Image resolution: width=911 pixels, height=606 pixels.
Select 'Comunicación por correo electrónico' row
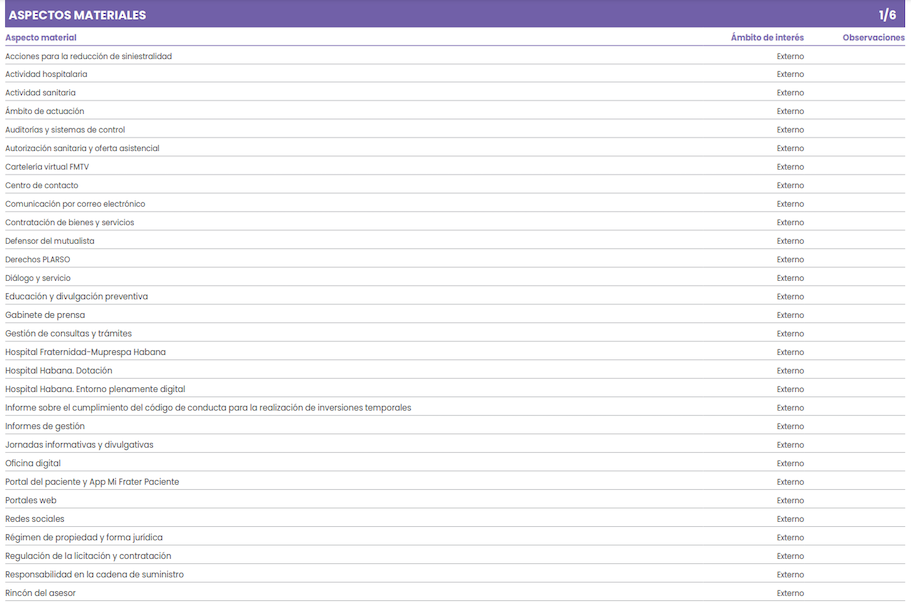click(455, 204)
